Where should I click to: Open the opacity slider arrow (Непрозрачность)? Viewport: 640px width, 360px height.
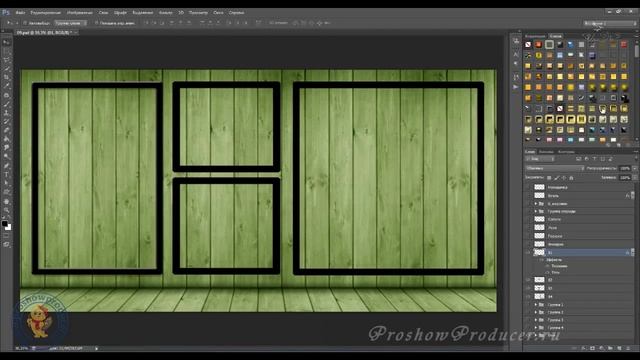[x=634, y=168]
